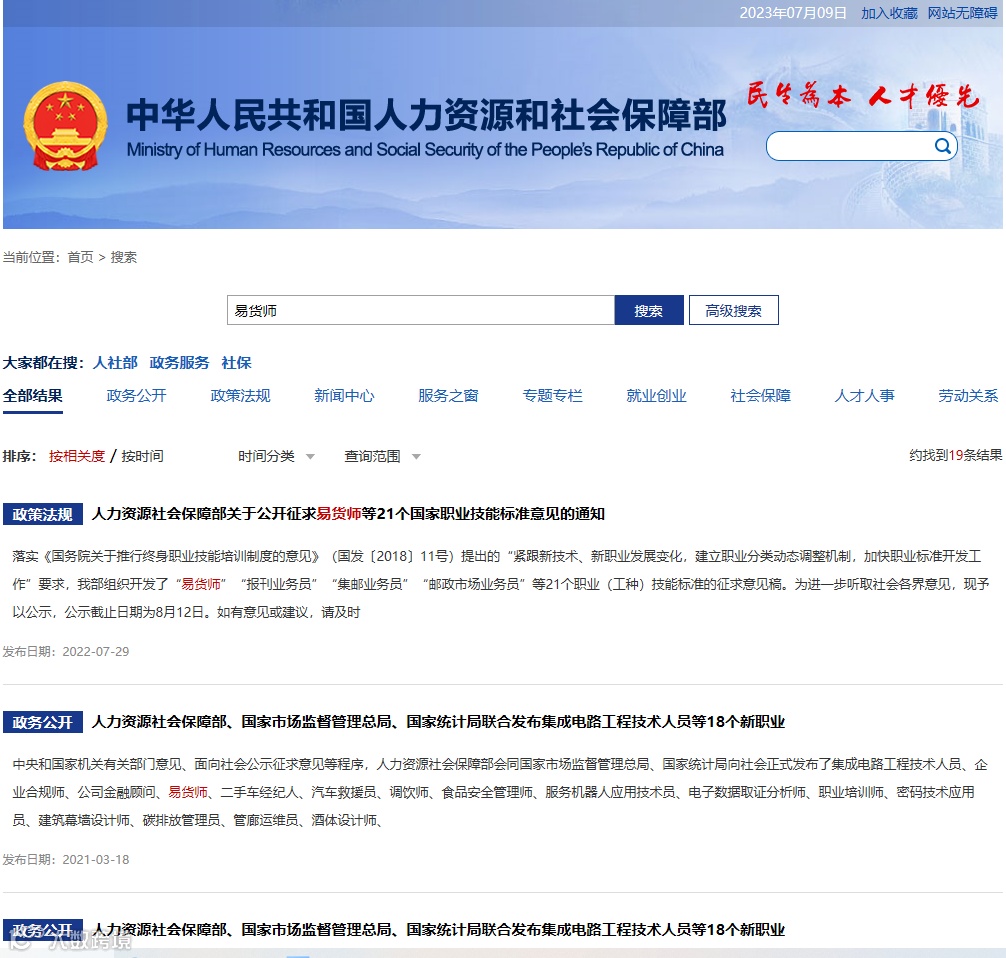Click the magnifier icon in header search
1006x958 pixels.
(x=942, y=146)
